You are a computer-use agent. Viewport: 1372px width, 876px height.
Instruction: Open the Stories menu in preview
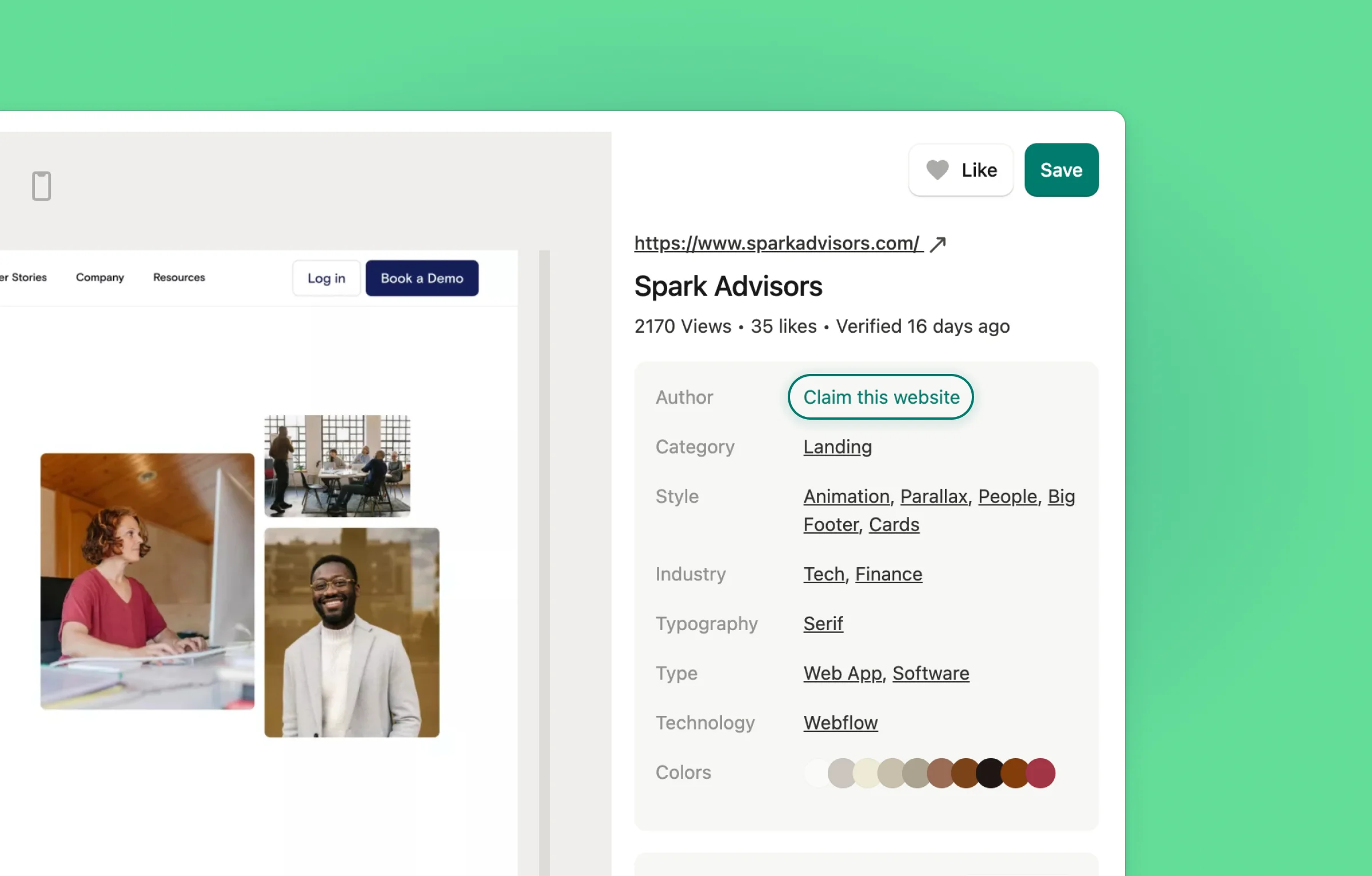click(23, 277)
